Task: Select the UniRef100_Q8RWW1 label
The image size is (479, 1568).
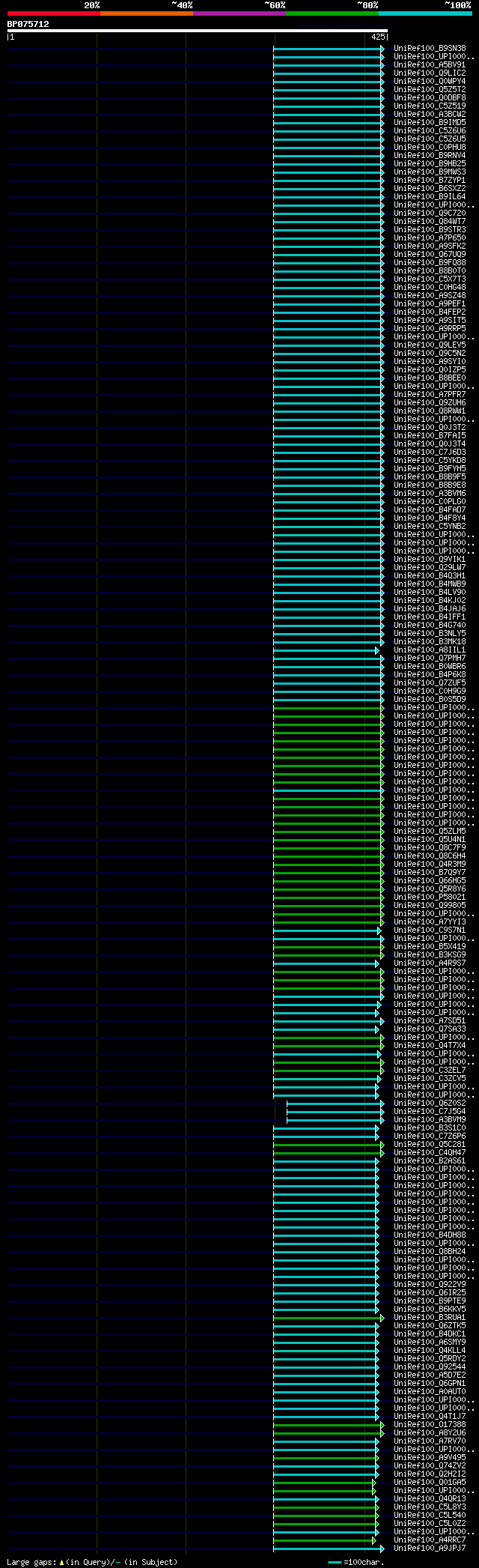Action: point(430,411)
